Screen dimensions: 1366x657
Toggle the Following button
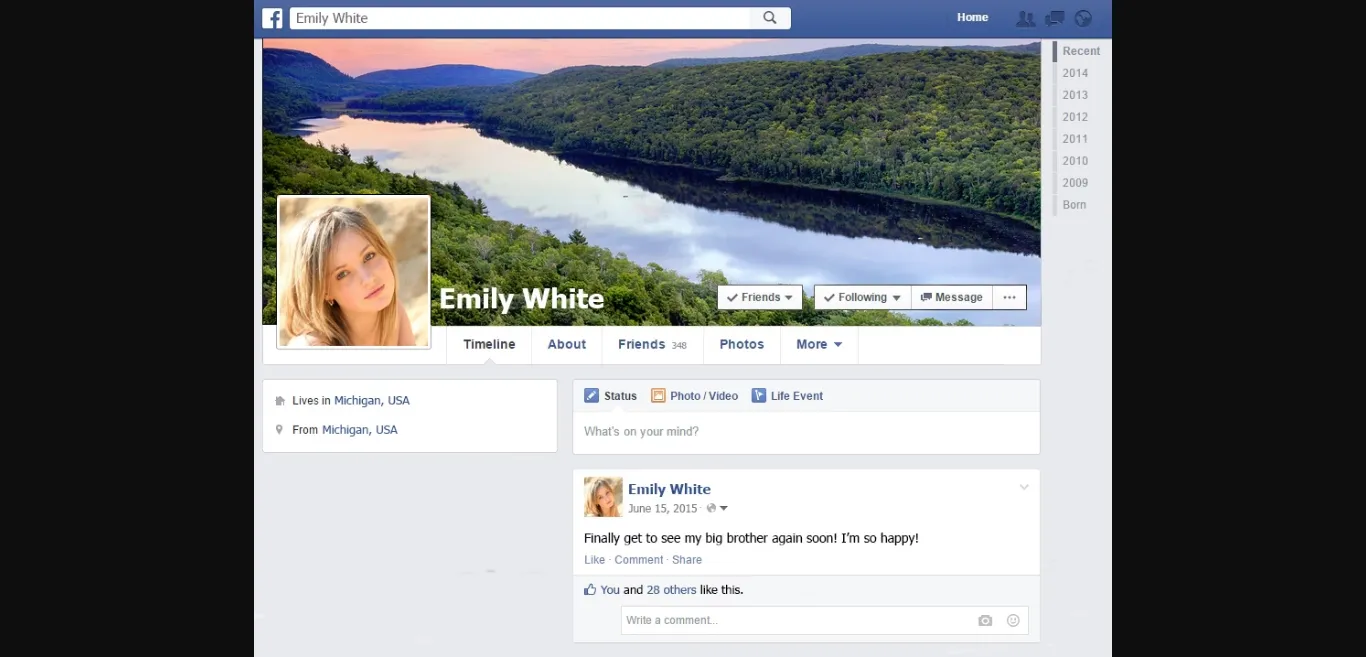862,298
